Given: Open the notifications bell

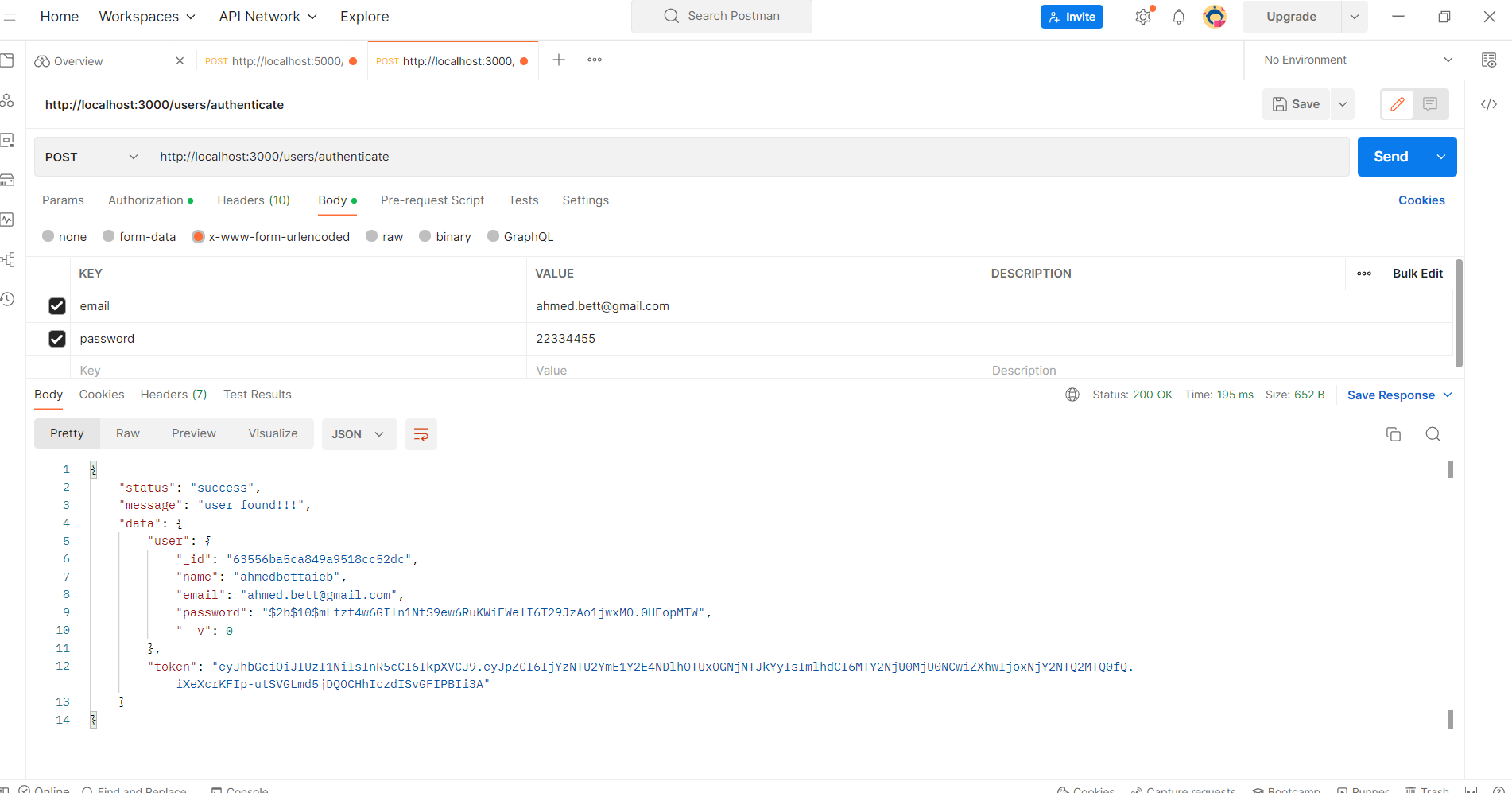Looking at the screenshot, I should (x=1179, y=17).
